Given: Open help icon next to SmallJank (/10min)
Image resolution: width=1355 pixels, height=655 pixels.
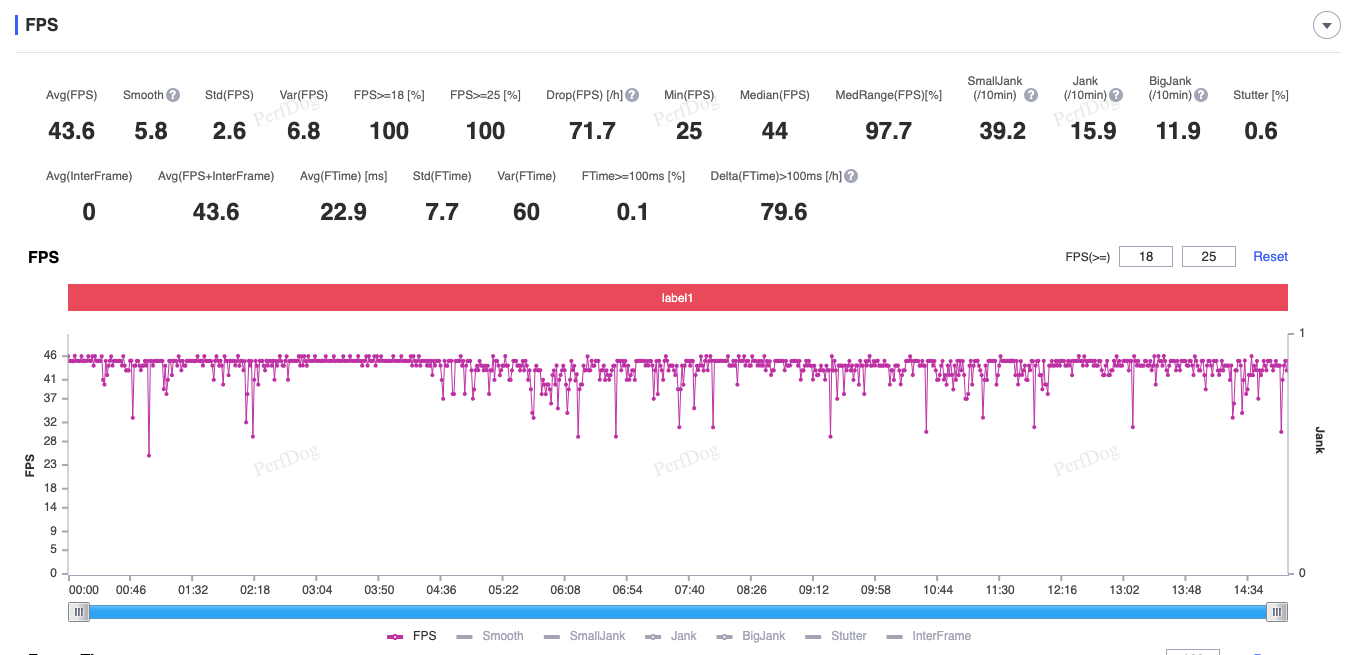Looking at the screenshot, I should 1031,95.
